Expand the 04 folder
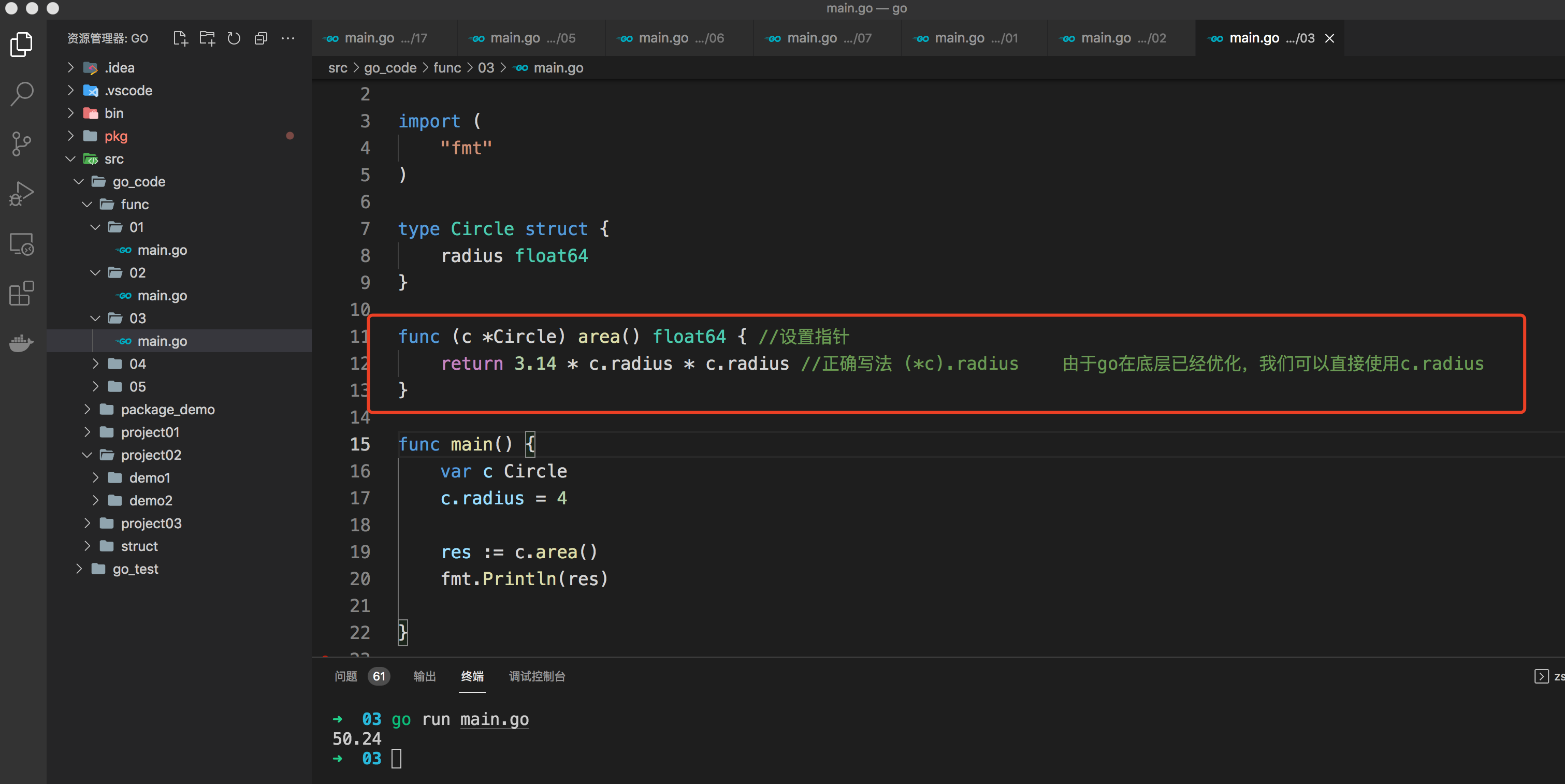Screen dimensions: 1565x784 coord(137,364)
